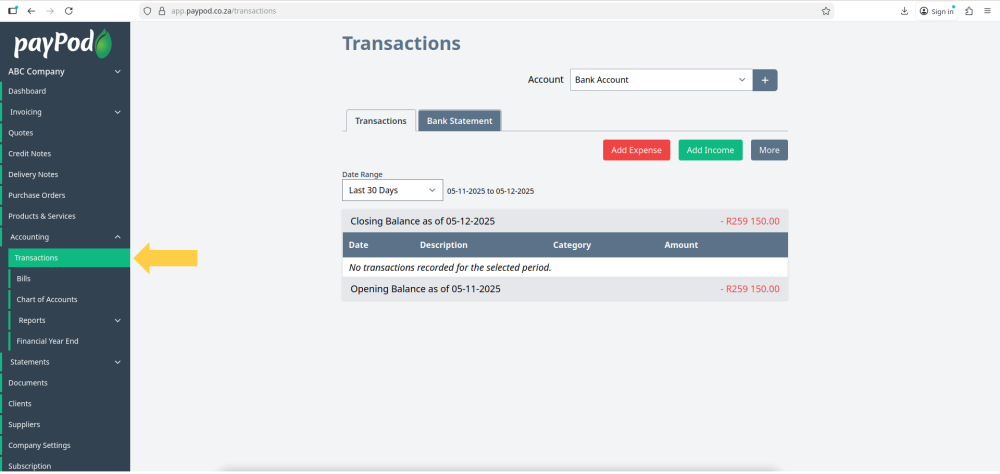Viewport: 1000px width, 474px height.
Task: Click the No transactions recorded message
Action: (450, 267)
